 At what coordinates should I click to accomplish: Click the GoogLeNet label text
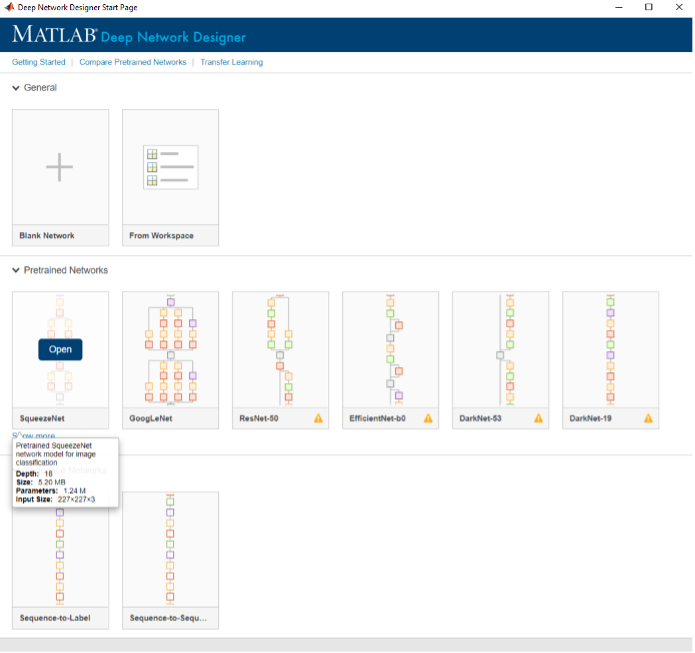coord(151,418)
